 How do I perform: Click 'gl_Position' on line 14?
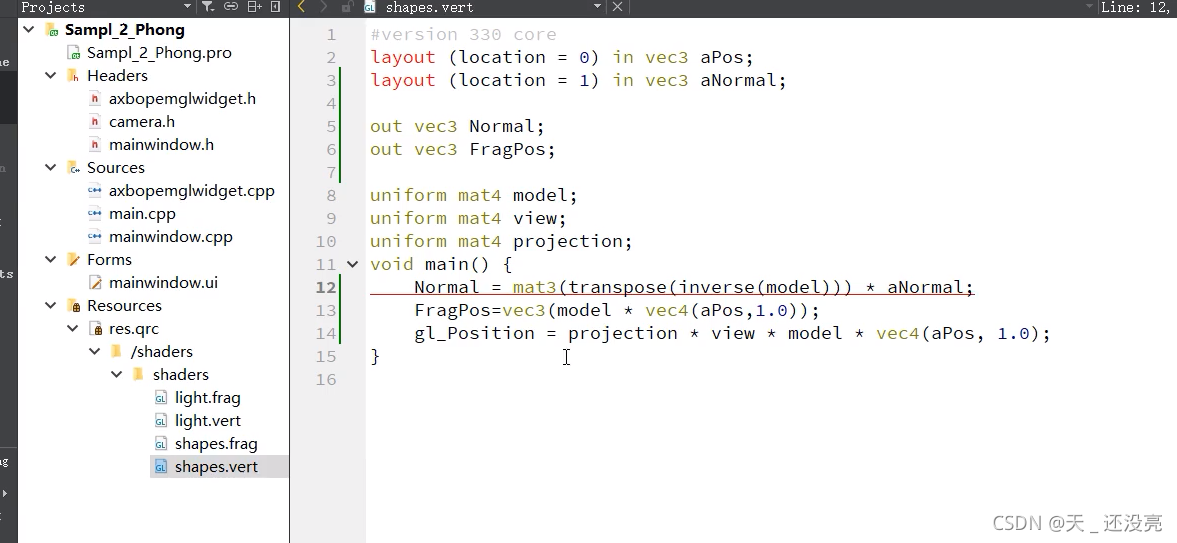(x=474, y=333)
